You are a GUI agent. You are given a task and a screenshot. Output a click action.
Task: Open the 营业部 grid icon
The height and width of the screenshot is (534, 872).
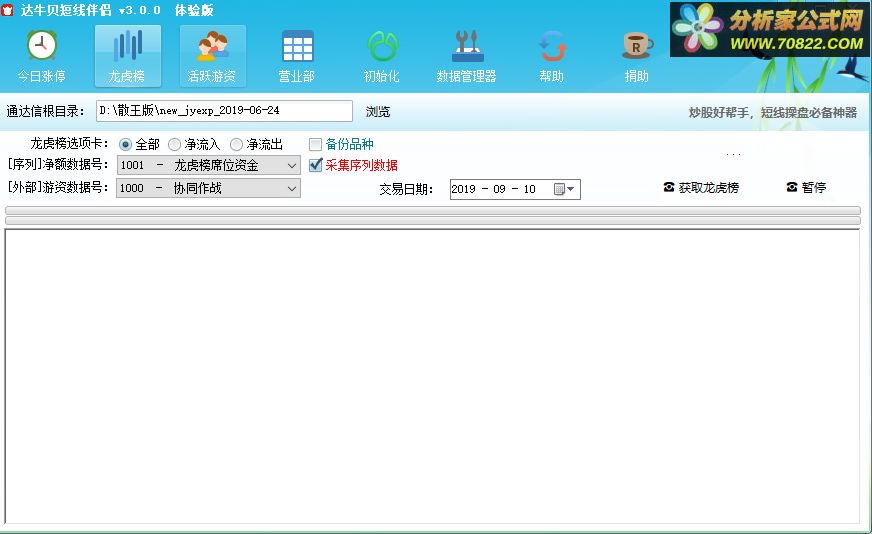point(298,46)
